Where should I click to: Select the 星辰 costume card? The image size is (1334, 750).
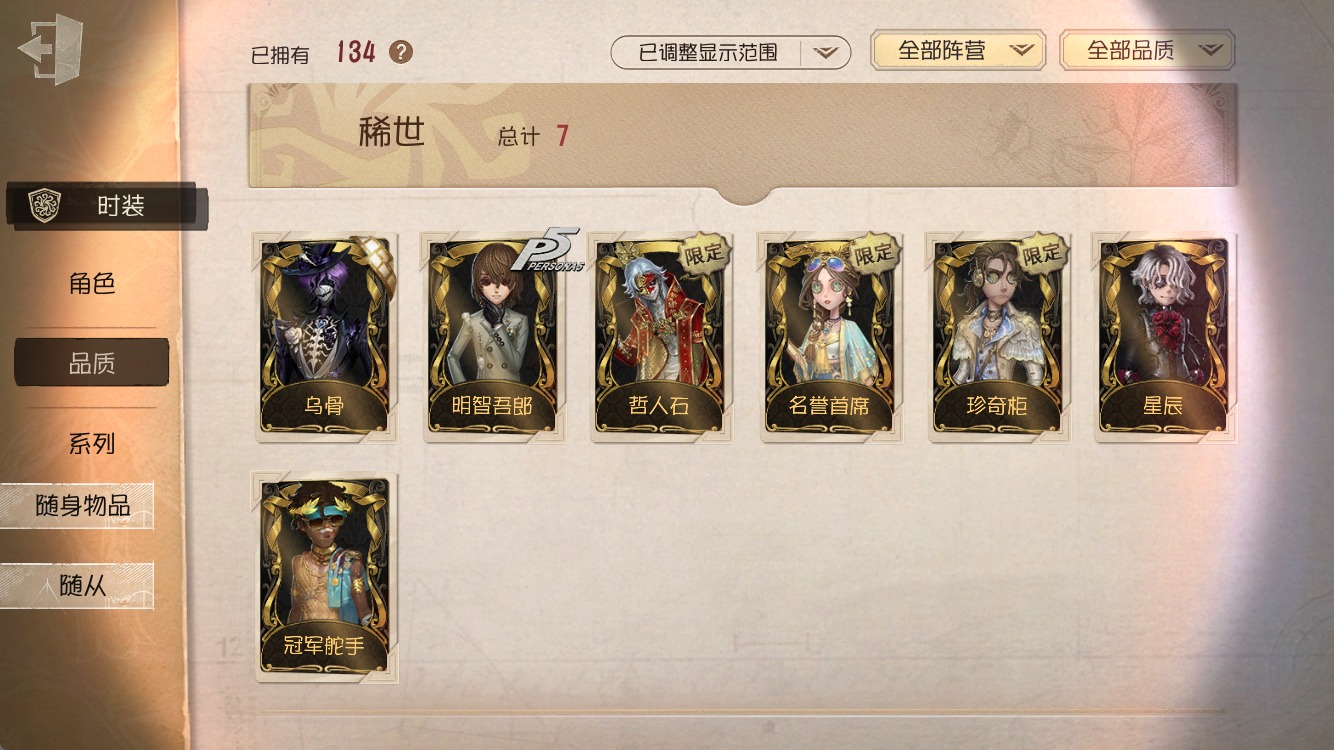[x=1164, y=337]
